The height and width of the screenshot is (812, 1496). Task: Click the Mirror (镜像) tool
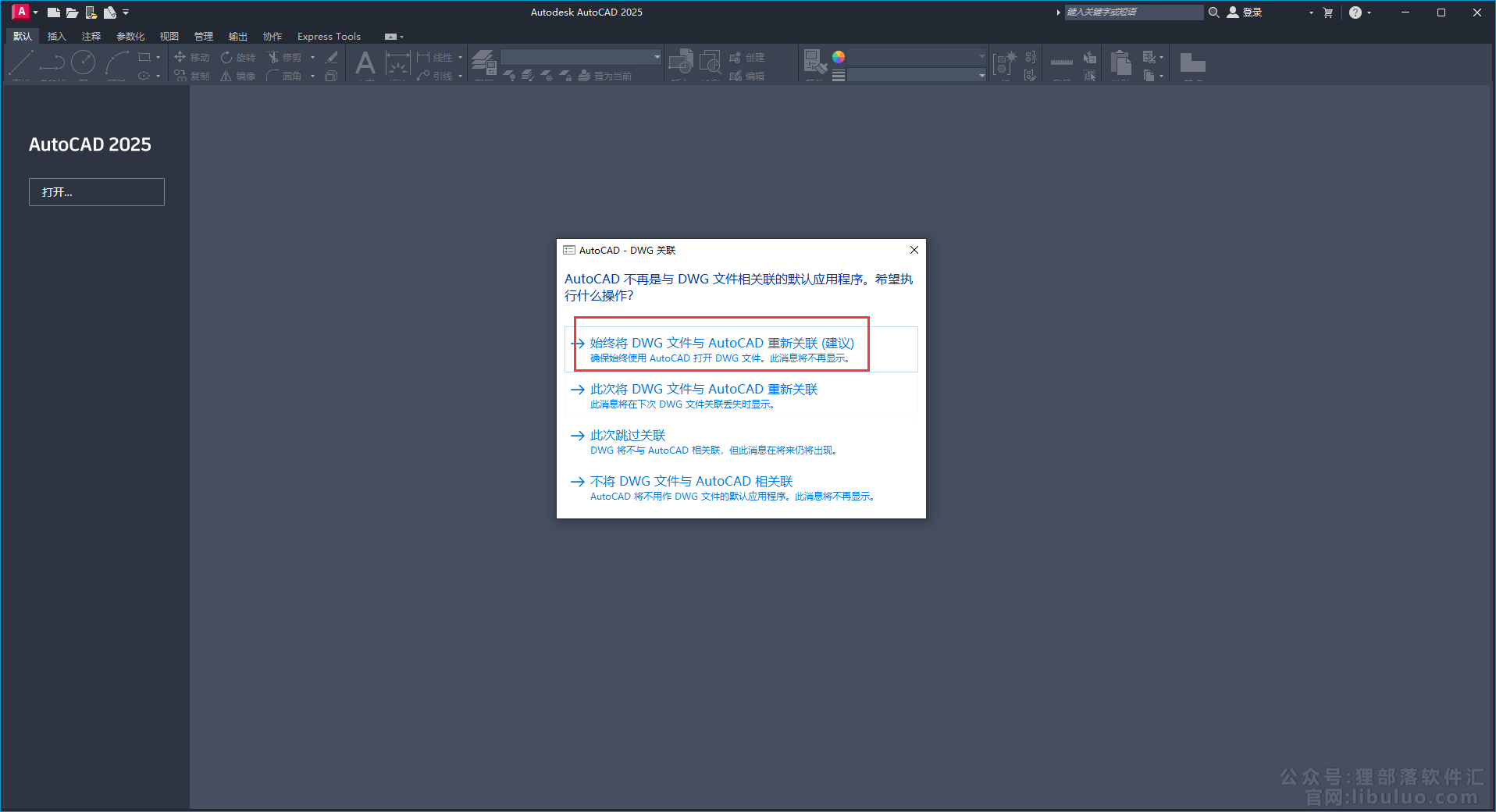[238, 76]
